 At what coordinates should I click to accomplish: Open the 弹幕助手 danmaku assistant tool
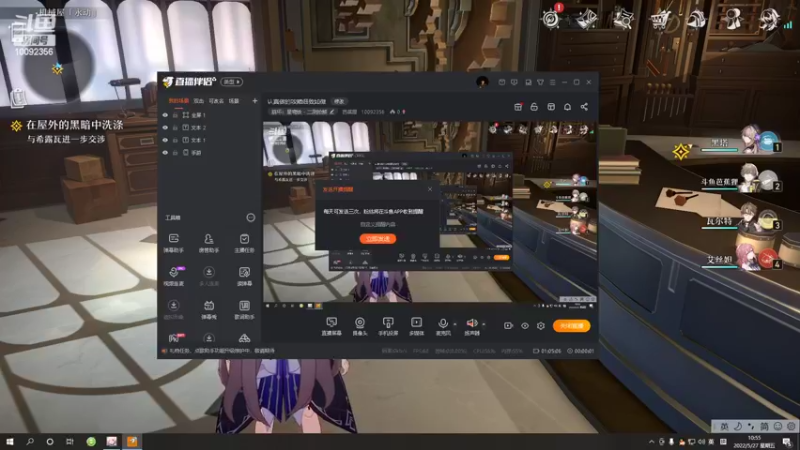(173, 243)
